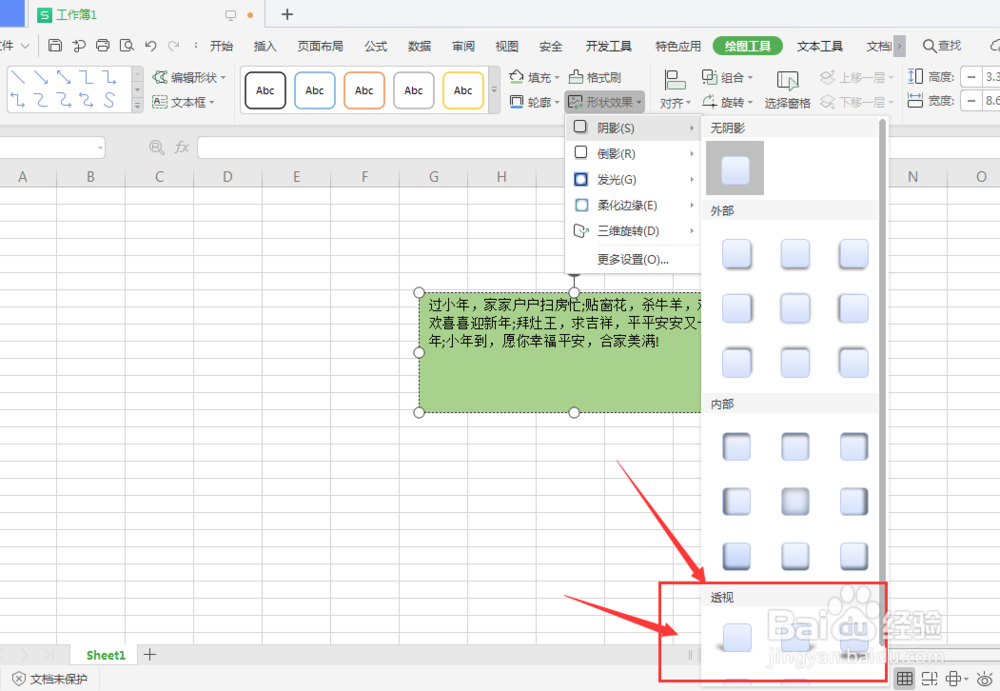The image size is (1000, 691).
Task: Select the 阴影(S) Shadow menu item
Action: tap(633, 128)
